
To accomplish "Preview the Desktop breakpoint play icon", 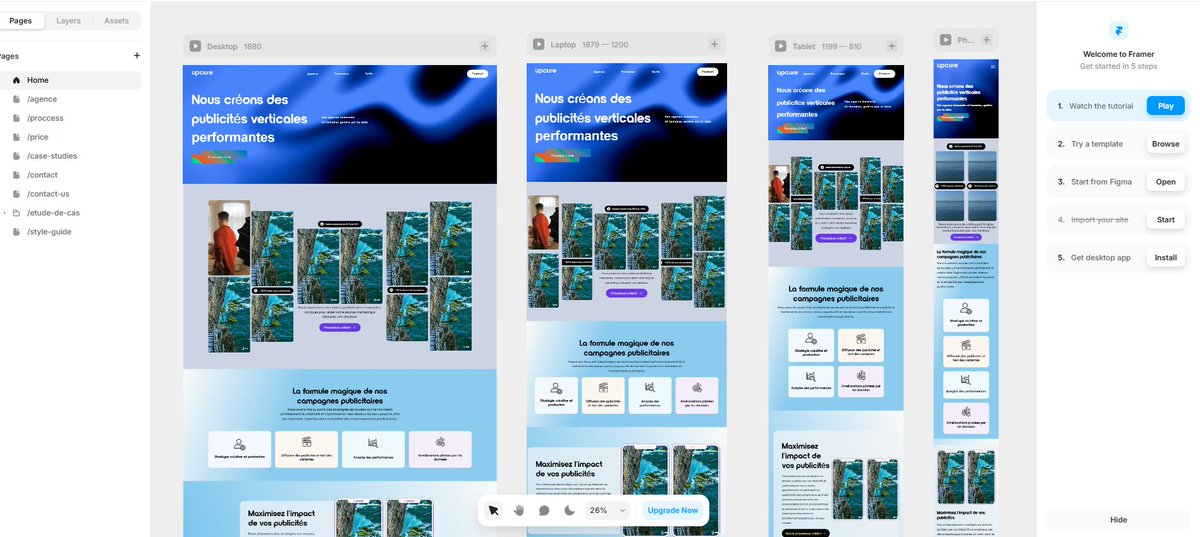I will 195,46.
